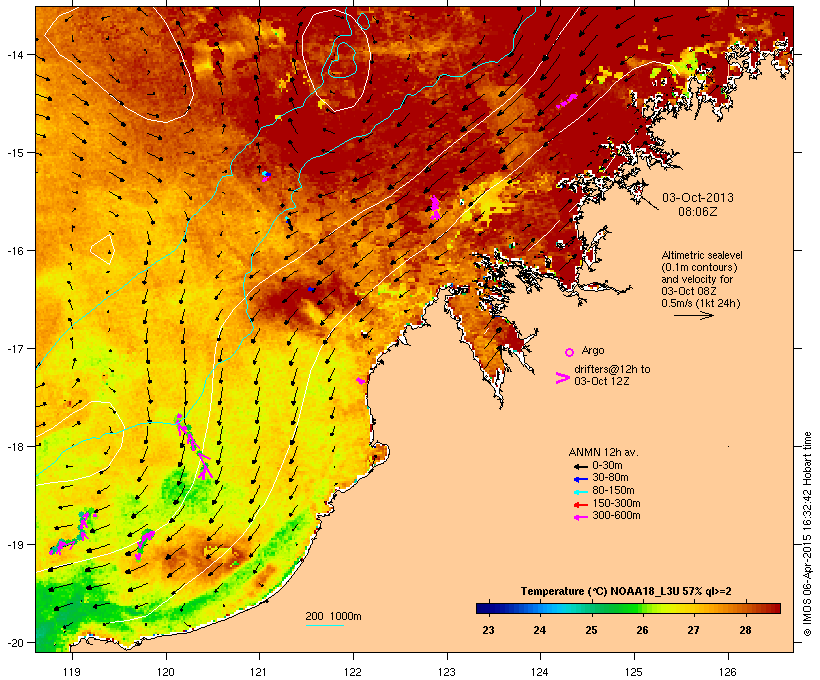Click the longitude axis label 126
The width and height of the screenshot is (820, 680).
pos(728,672)
